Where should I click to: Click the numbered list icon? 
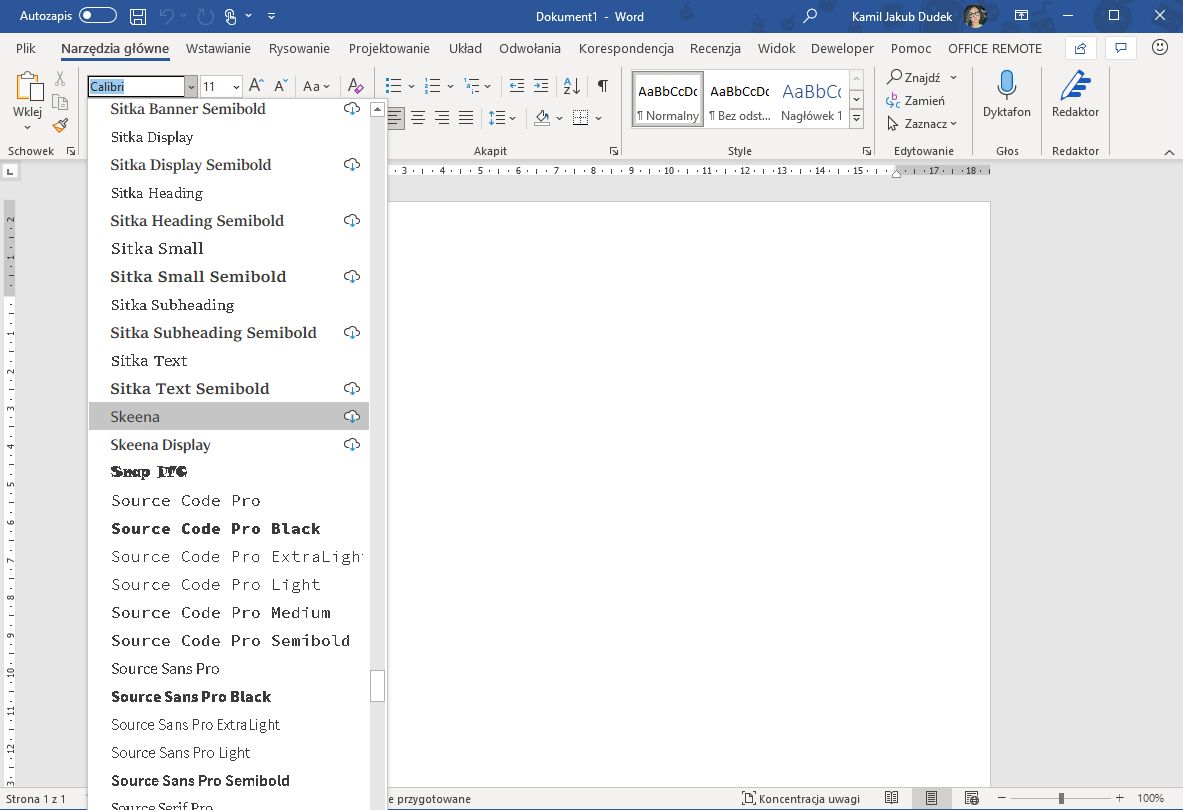pos(432,86)
